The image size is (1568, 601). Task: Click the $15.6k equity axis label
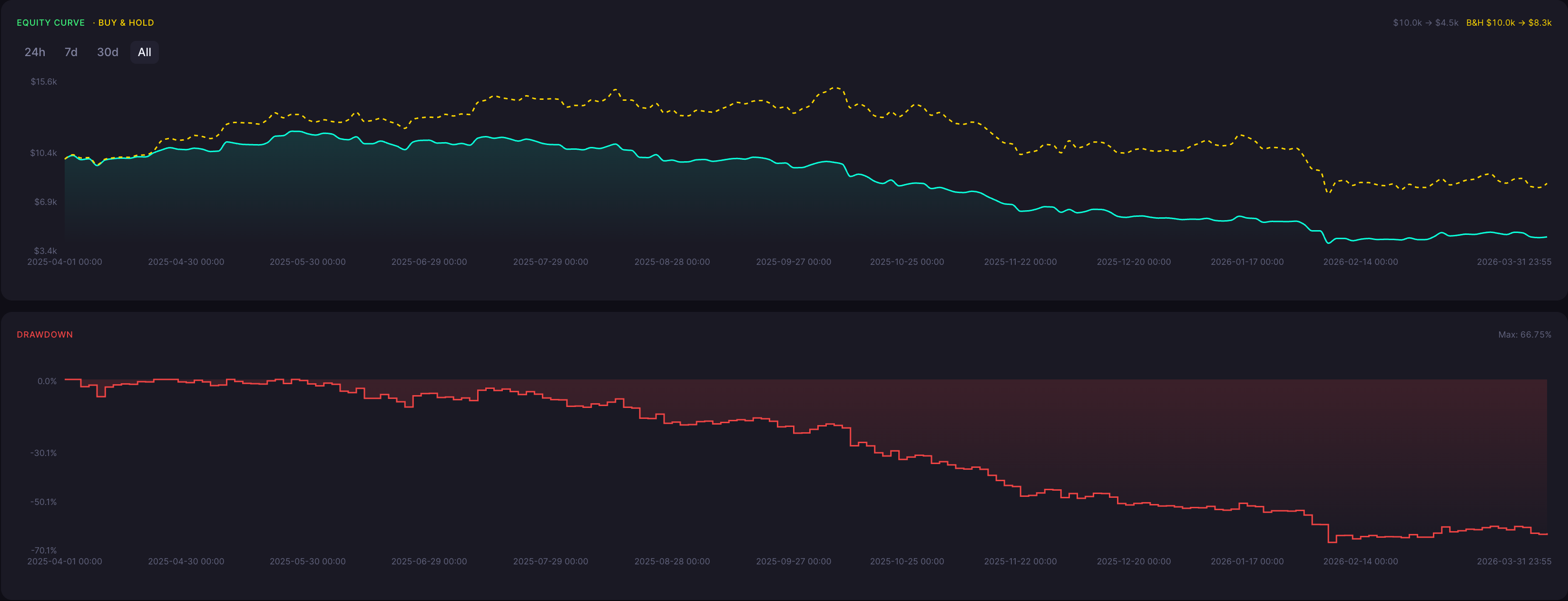pos(44,81)
